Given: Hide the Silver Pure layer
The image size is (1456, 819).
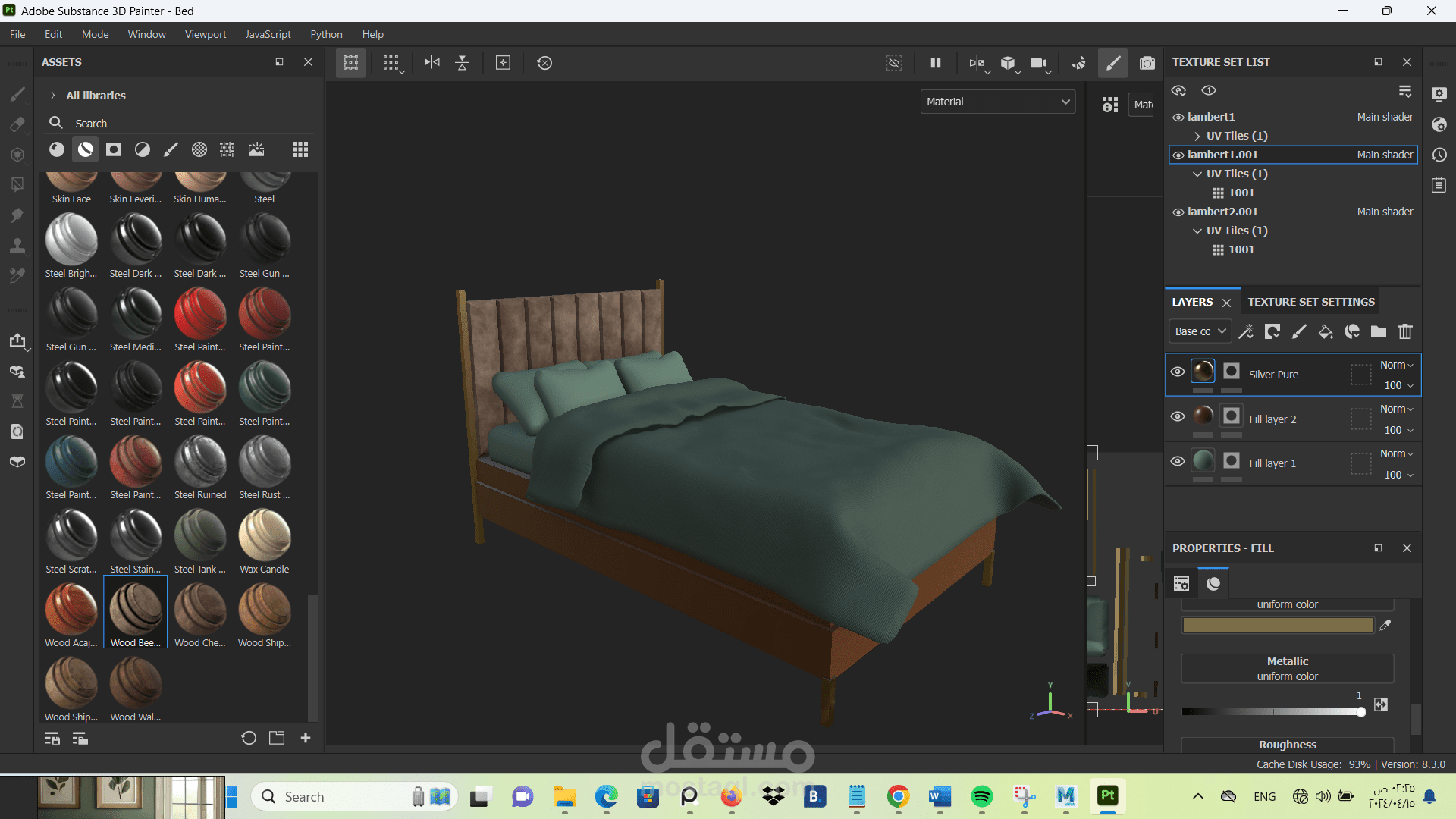Looking at the screenshot, I should [x=1178, y=372].
